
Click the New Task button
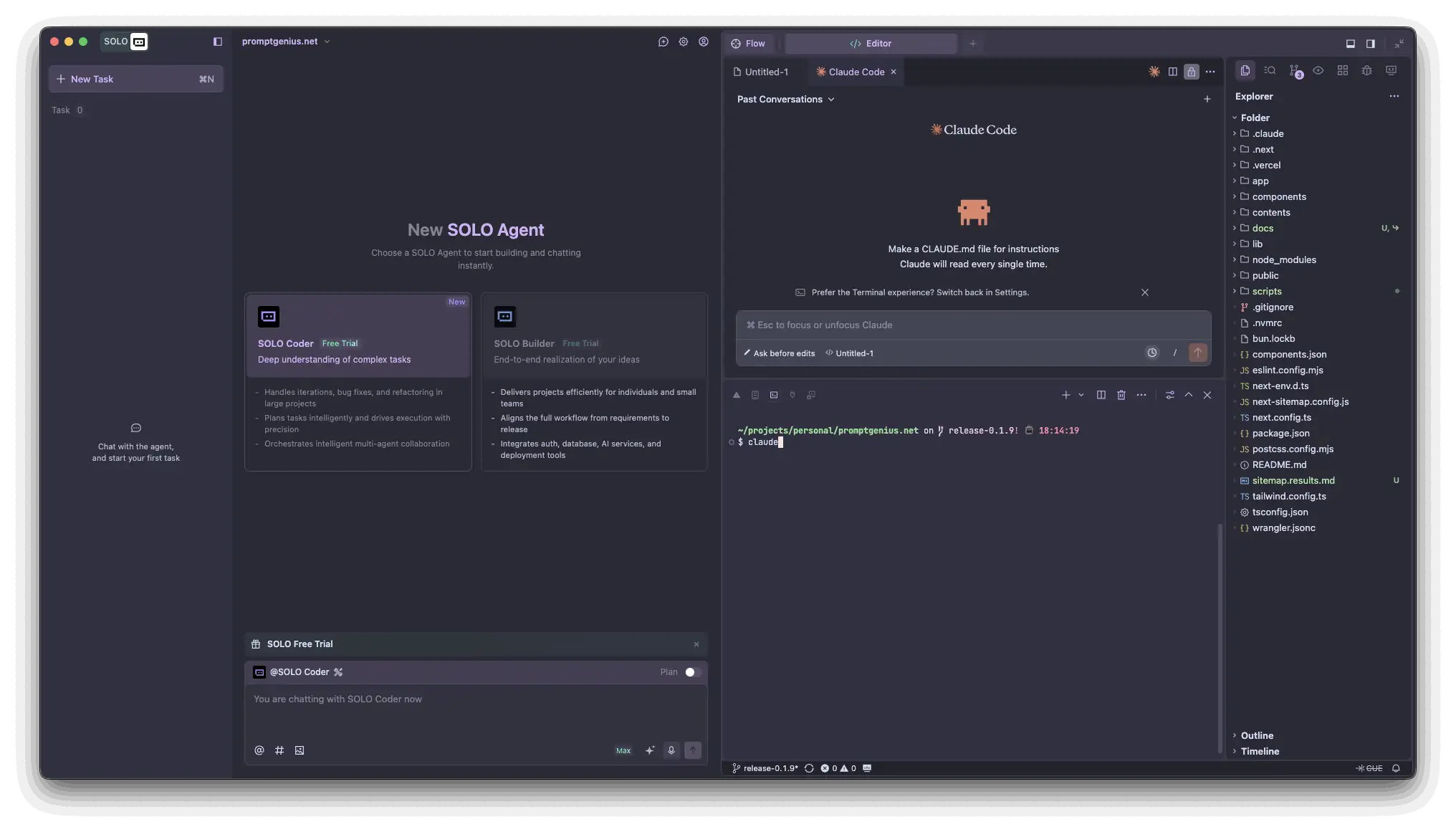pyautogui.click(x=136, y=79)
